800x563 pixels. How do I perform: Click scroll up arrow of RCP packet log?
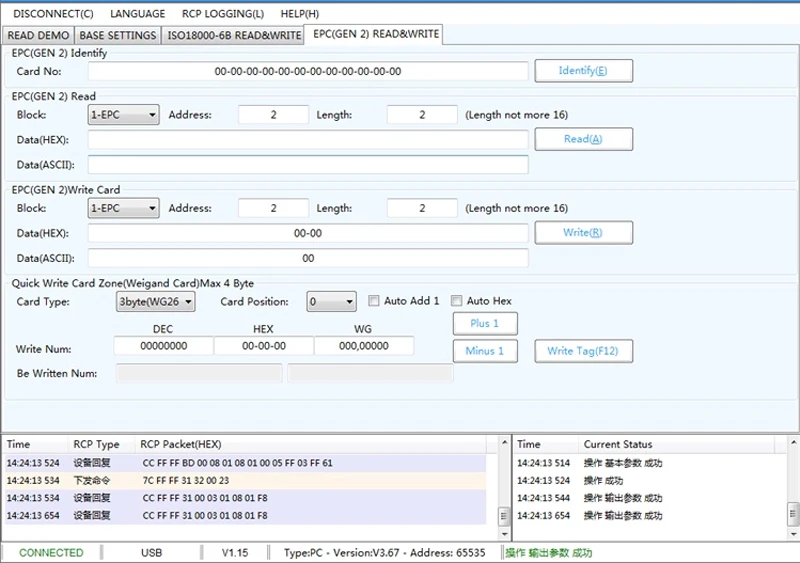click(x=504, y=443)
